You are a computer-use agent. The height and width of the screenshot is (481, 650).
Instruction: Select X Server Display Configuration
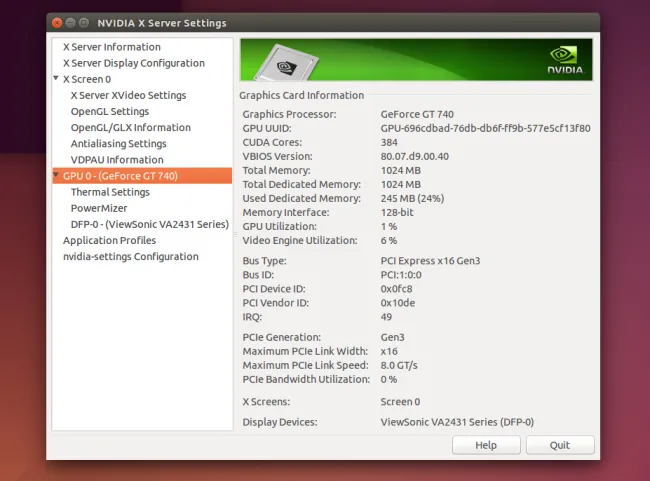pyautogui.click(x=133, y=63)
